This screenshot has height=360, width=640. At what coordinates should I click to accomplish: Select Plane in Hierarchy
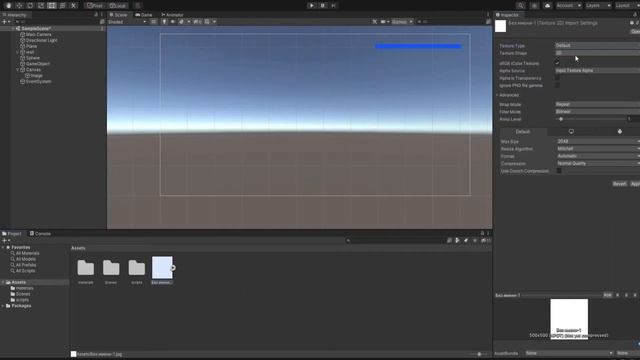29,47
